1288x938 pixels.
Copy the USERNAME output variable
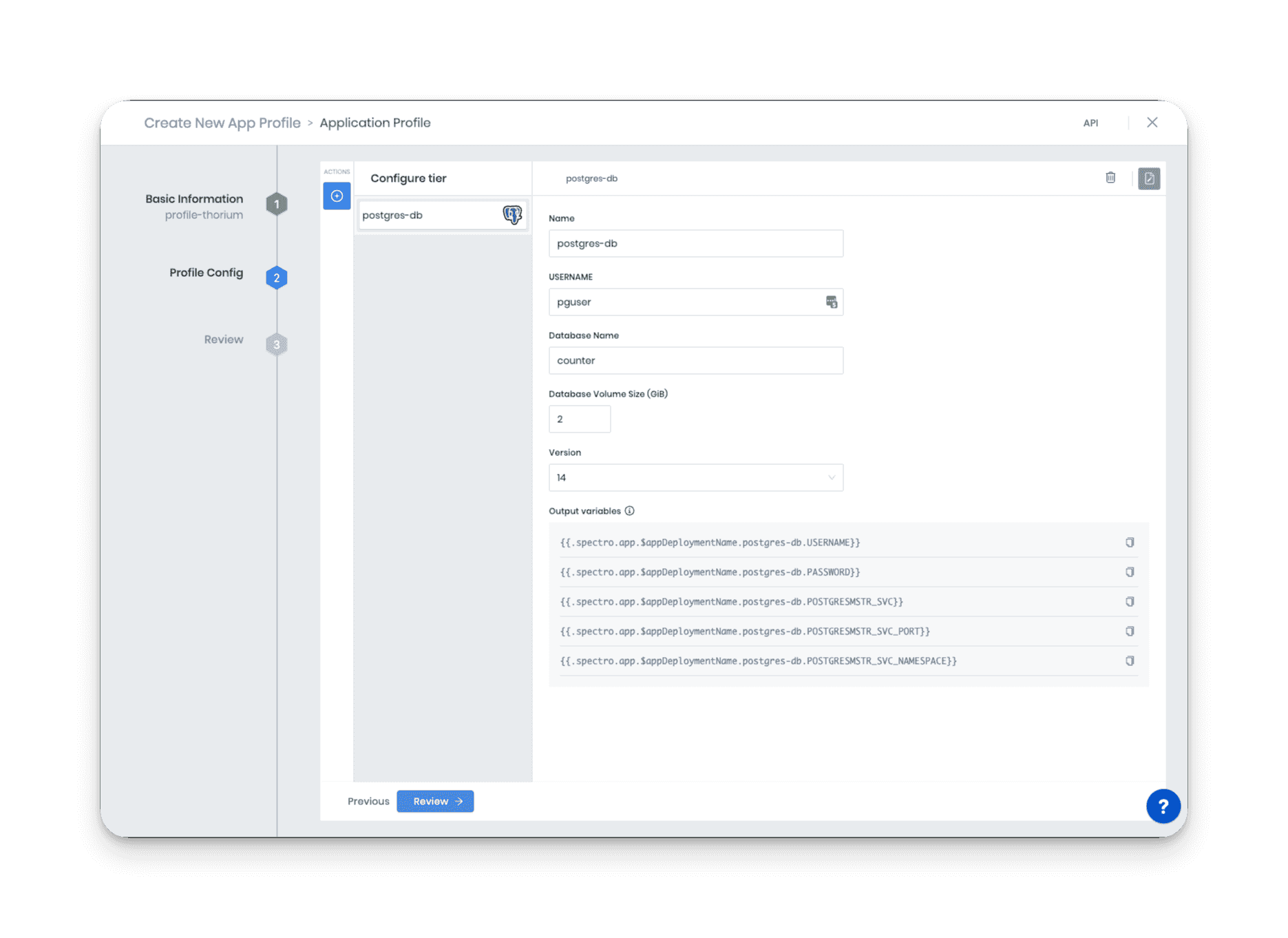click(1130, 543)
